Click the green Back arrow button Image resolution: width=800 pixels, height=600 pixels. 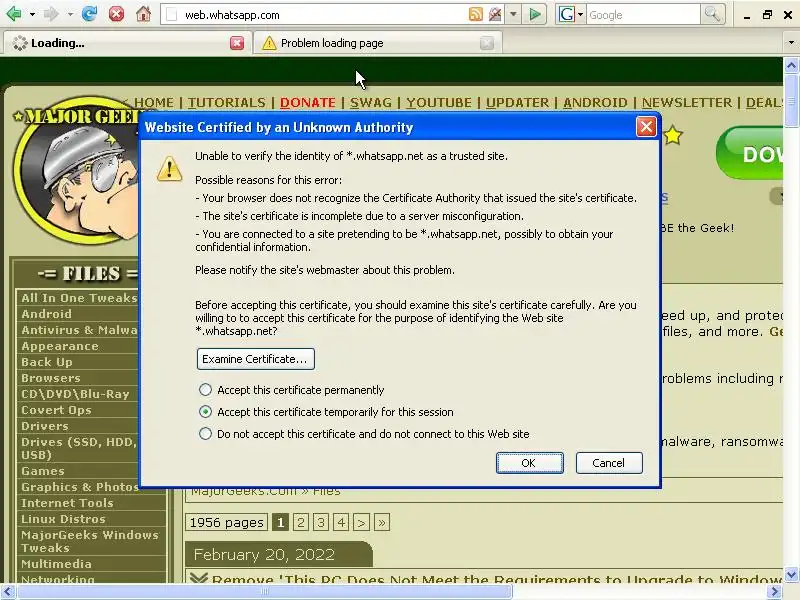click(14, 14)
